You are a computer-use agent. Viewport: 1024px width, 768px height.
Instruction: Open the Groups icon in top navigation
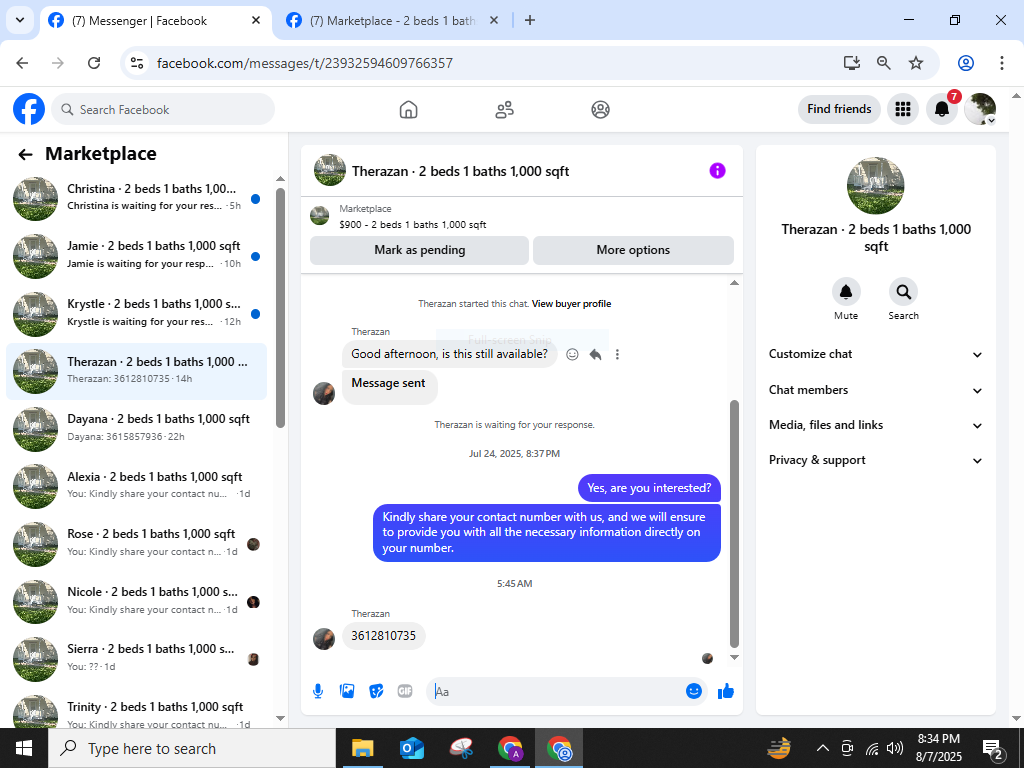tap(600, 109)
